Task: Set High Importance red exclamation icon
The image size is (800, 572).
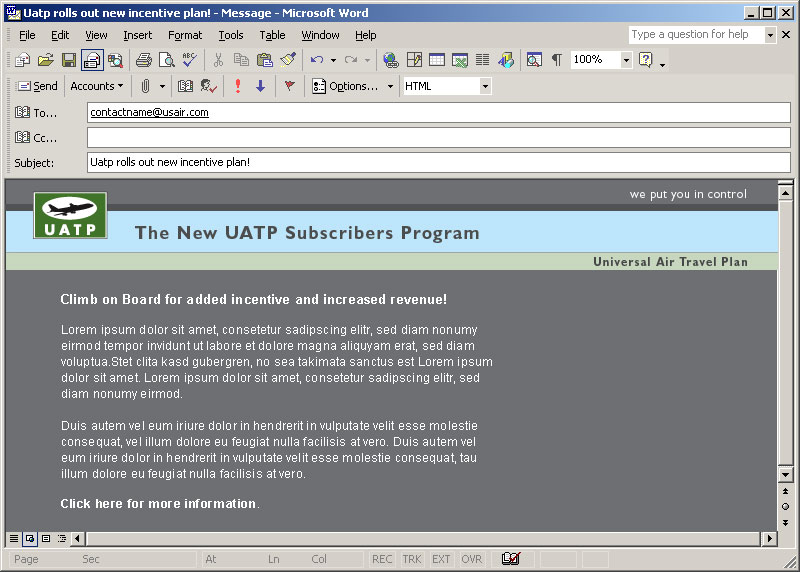Action: (x=238, y=86)
